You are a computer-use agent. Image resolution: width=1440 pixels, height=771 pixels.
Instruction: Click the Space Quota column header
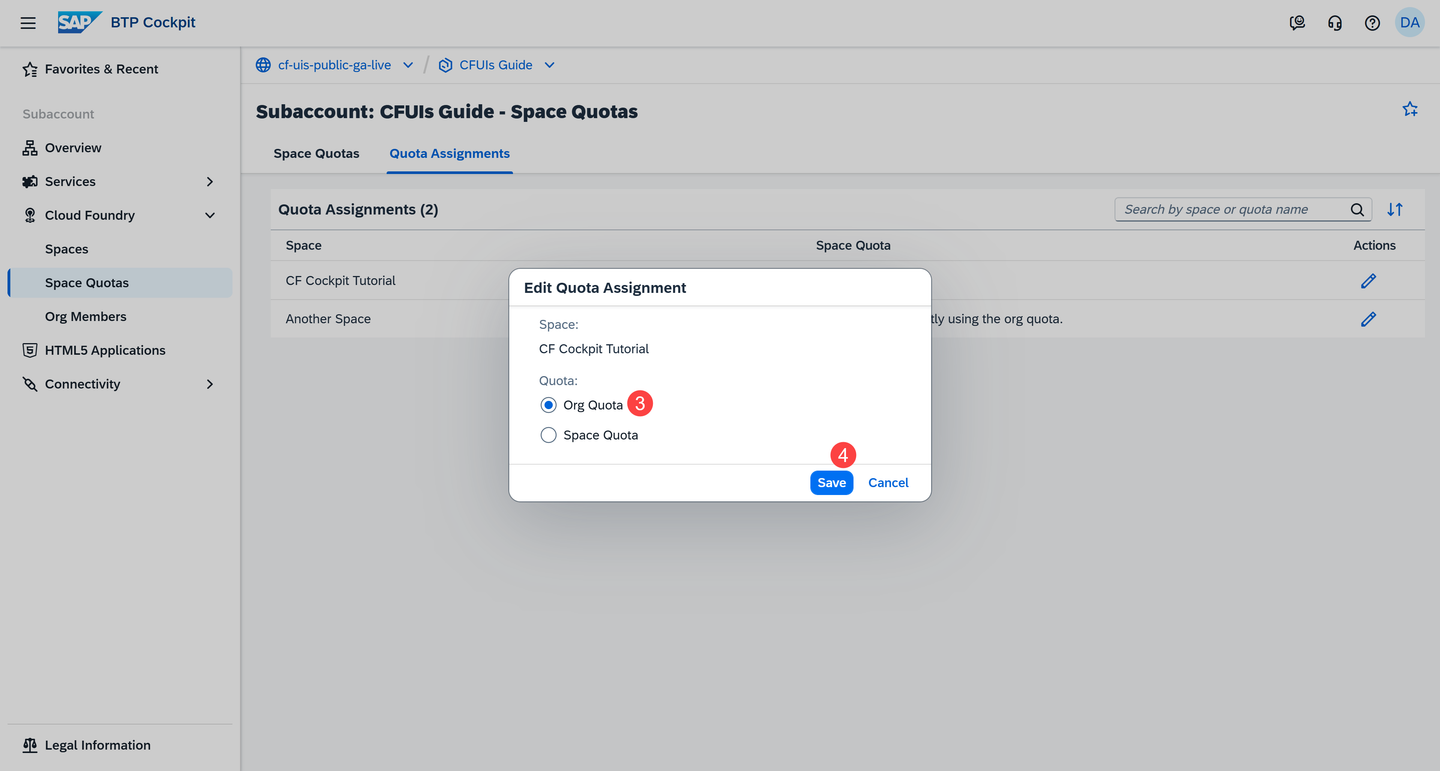853,245
